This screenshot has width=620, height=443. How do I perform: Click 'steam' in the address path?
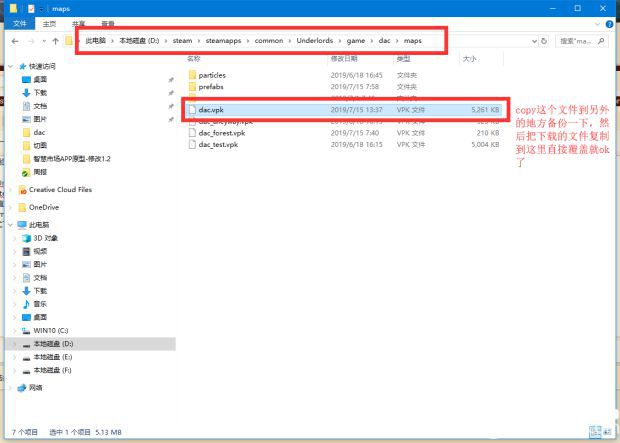coord(182,41)
